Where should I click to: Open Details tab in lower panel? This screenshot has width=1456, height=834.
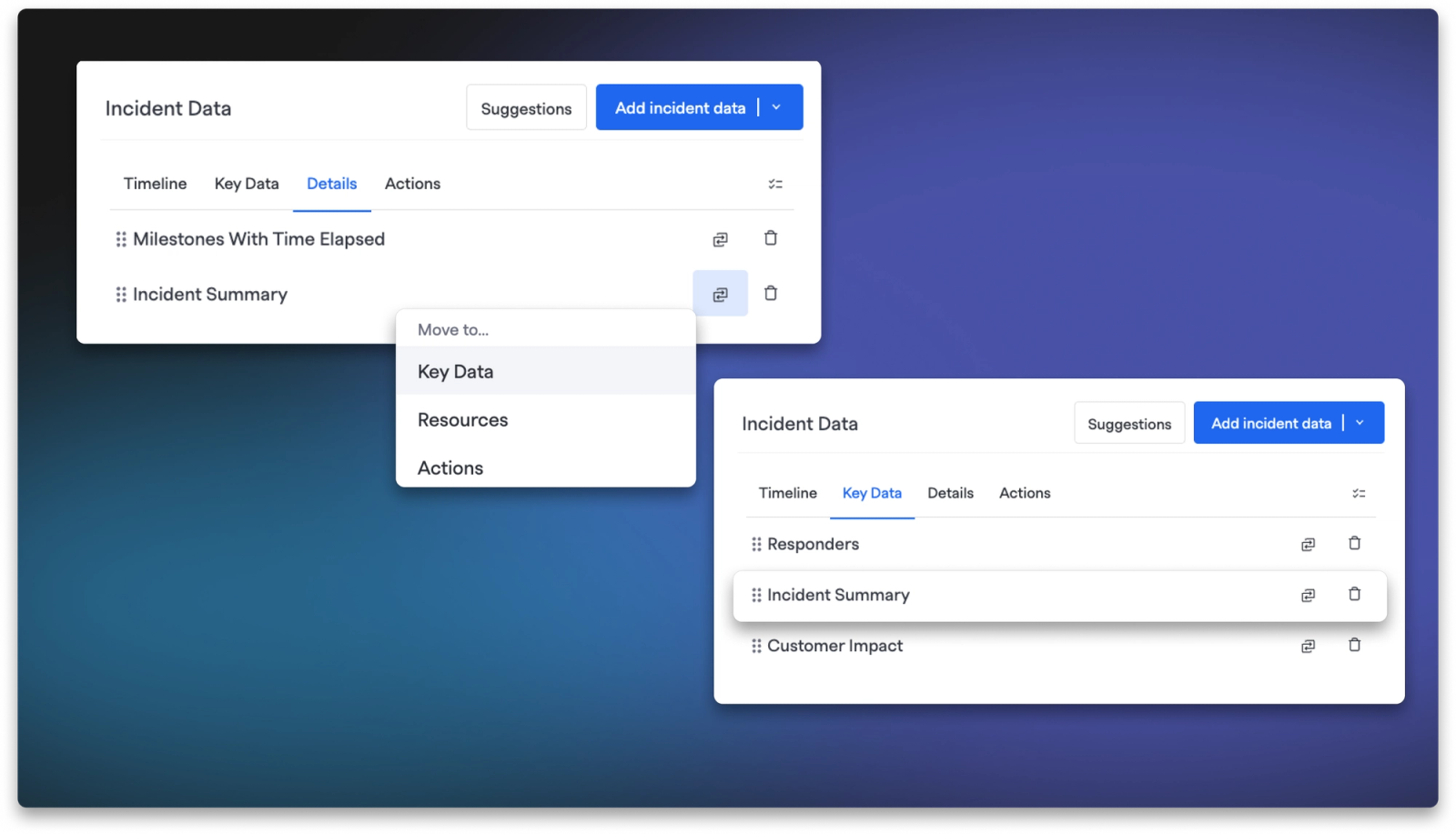click(950, 493)
